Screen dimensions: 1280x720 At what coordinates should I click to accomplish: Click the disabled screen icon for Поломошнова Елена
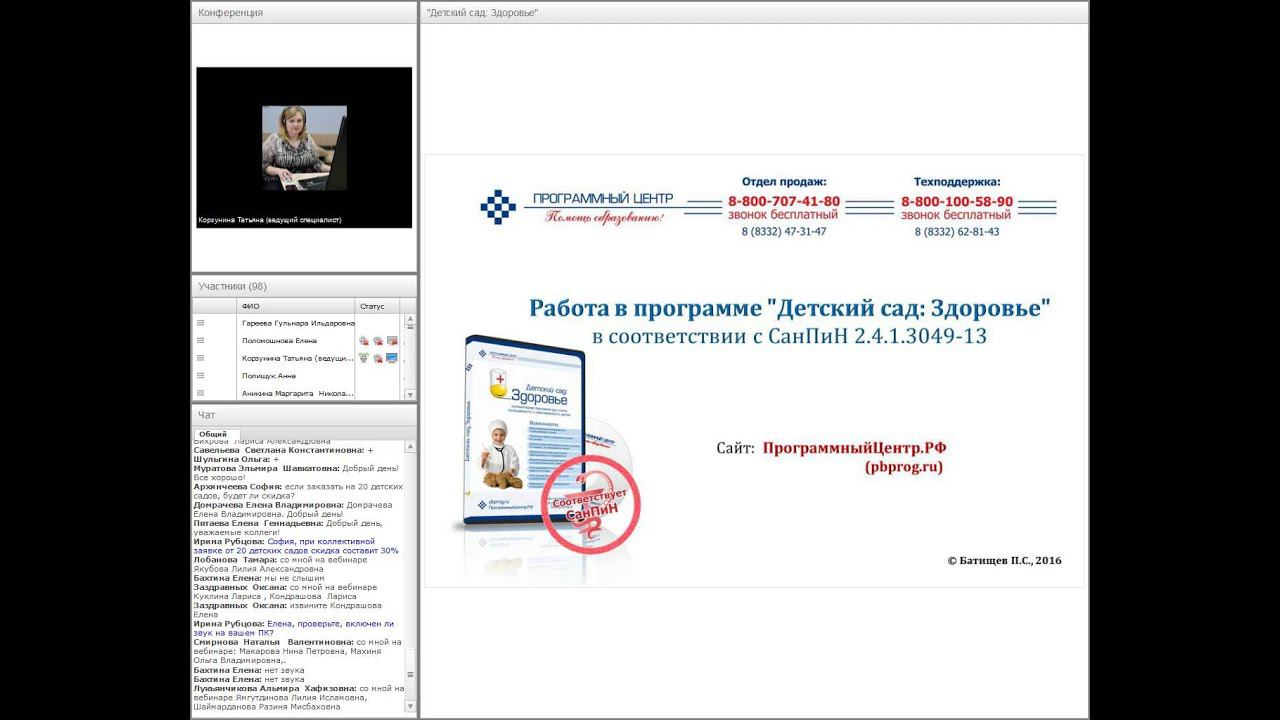point(392,341)
